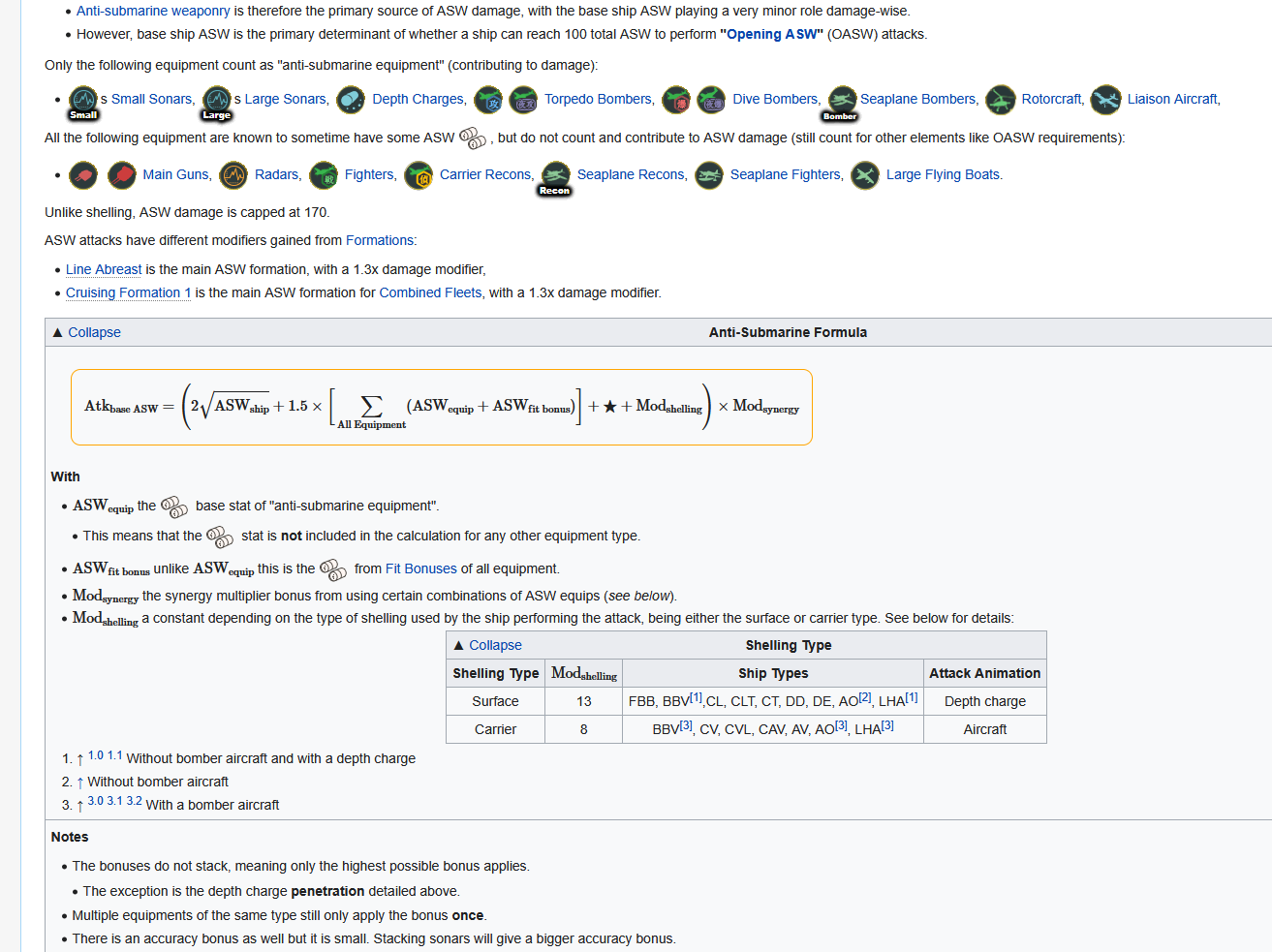
Task: Click the ASW stat icon before 'but do not count'
Action: [473, 138]
